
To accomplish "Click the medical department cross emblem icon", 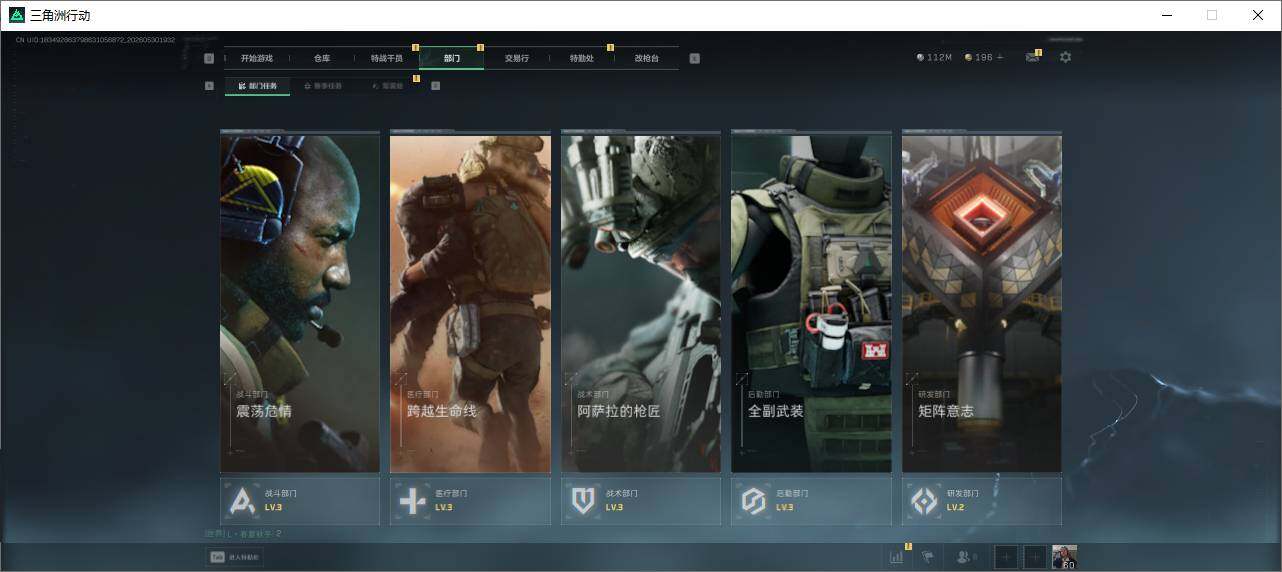I will (412, 501).
